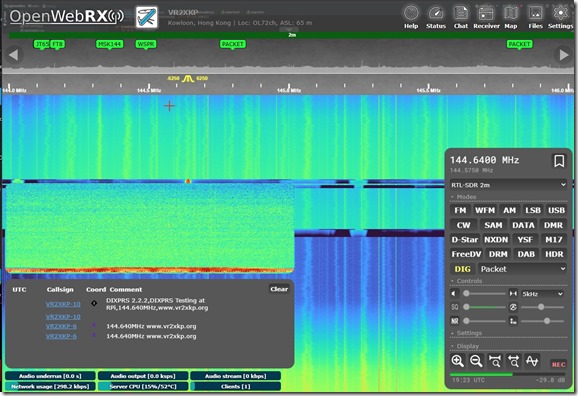Click the SQ auto-squelch button

[455, 307]
